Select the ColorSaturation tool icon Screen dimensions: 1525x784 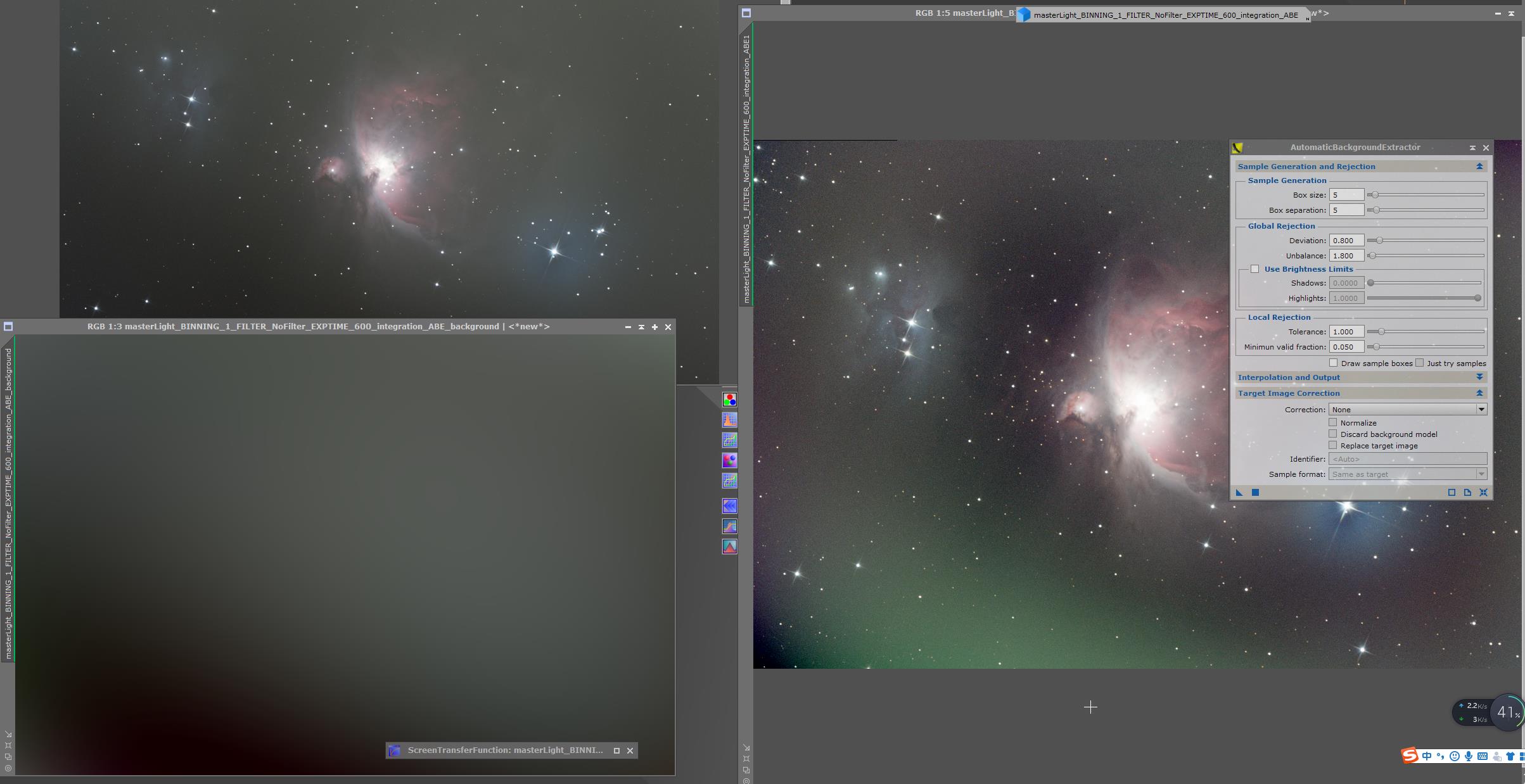point(729,461)
